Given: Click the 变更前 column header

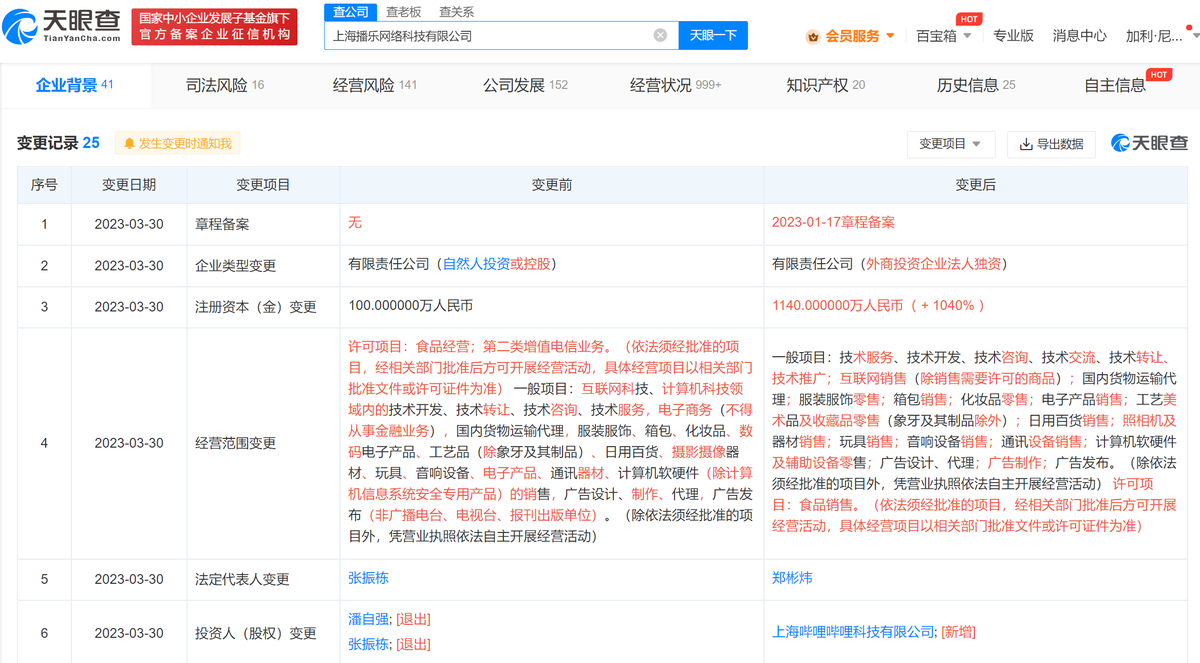Looking at the screenshot, I should (x=552, y=185).
